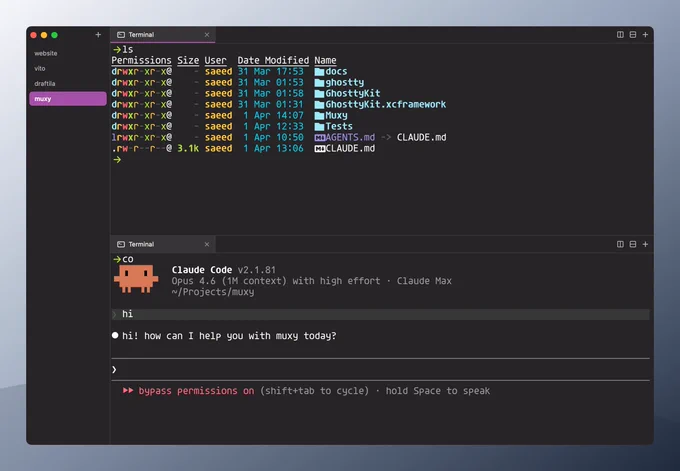Switch to the lower Terminal tab
Screen dimensions: 680x471
pos(163,244)
